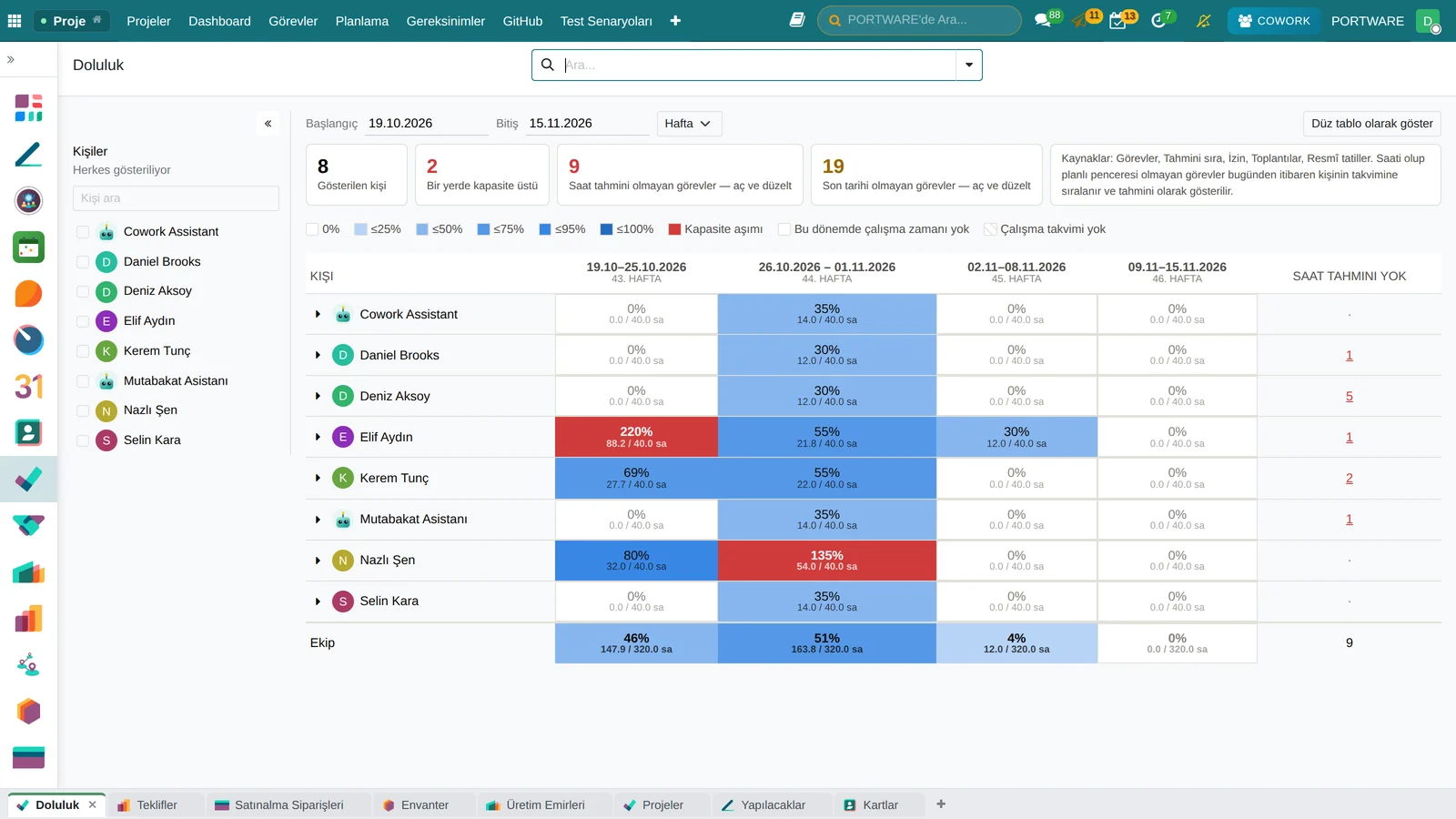The width and height of the screenshot is (1456, 819).
Task: Tick the Deniz Aksoy person checkbox
Action: point(83,291)
